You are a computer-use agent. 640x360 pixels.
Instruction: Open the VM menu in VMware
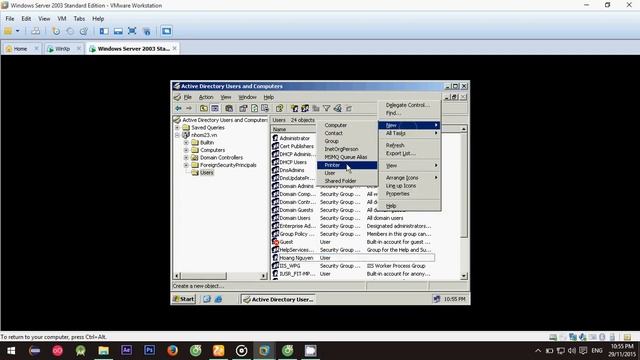pos(62,18)
